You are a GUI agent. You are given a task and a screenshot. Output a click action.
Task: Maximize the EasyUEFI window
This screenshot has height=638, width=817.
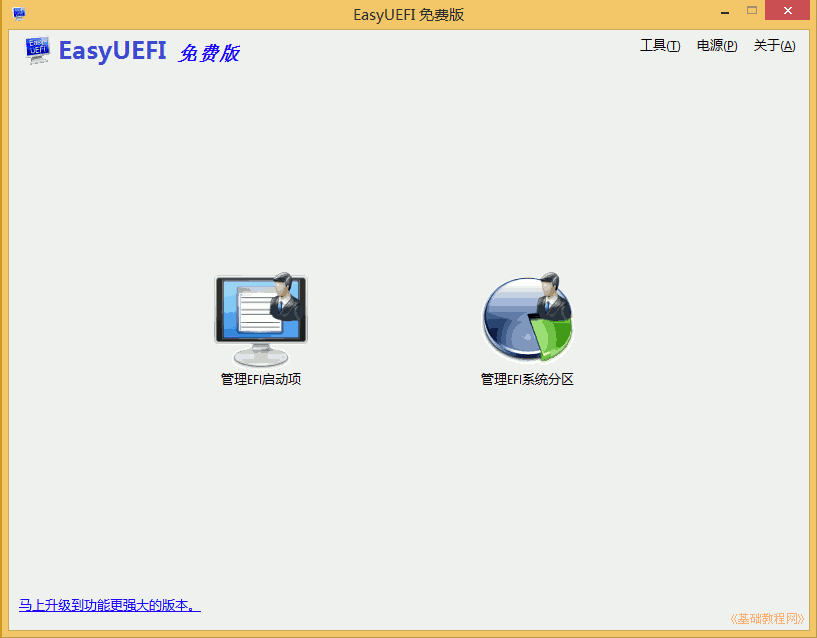click(751, 12)
